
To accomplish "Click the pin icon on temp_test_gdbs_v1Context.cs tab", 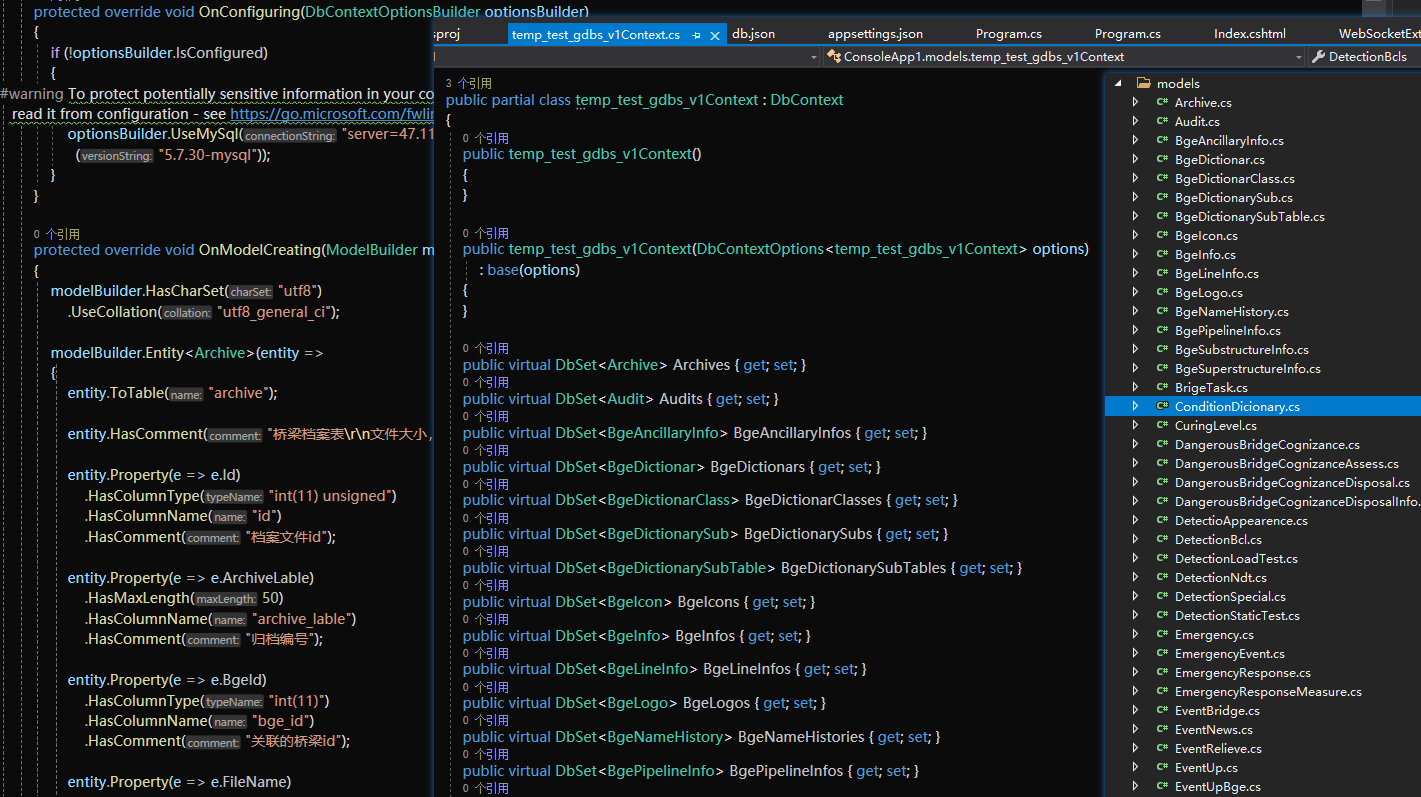I will click(x=696, y=35).
